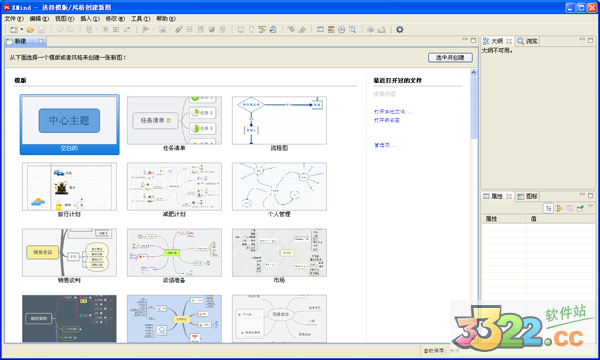This screenshot has width=600, height=360.
Task: Click the Open folder toolbar icon
Action: pos(31,29)
